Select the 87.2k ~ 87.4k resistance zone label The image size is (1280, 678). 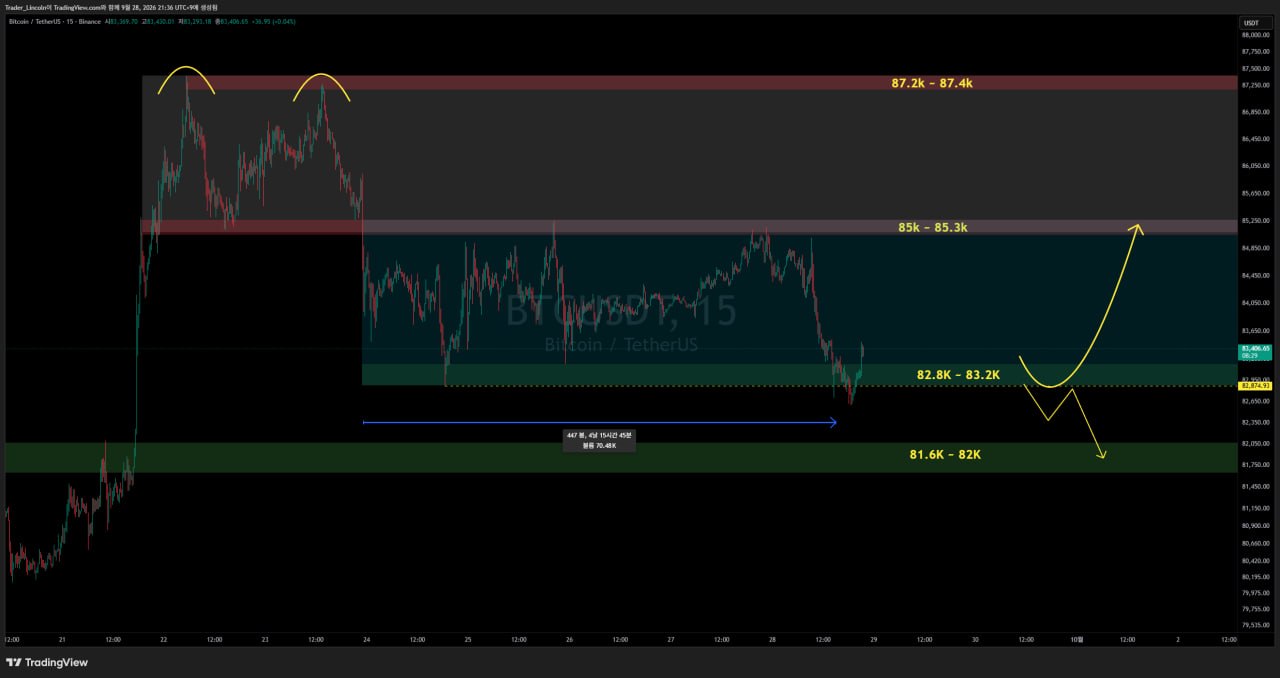932,83
